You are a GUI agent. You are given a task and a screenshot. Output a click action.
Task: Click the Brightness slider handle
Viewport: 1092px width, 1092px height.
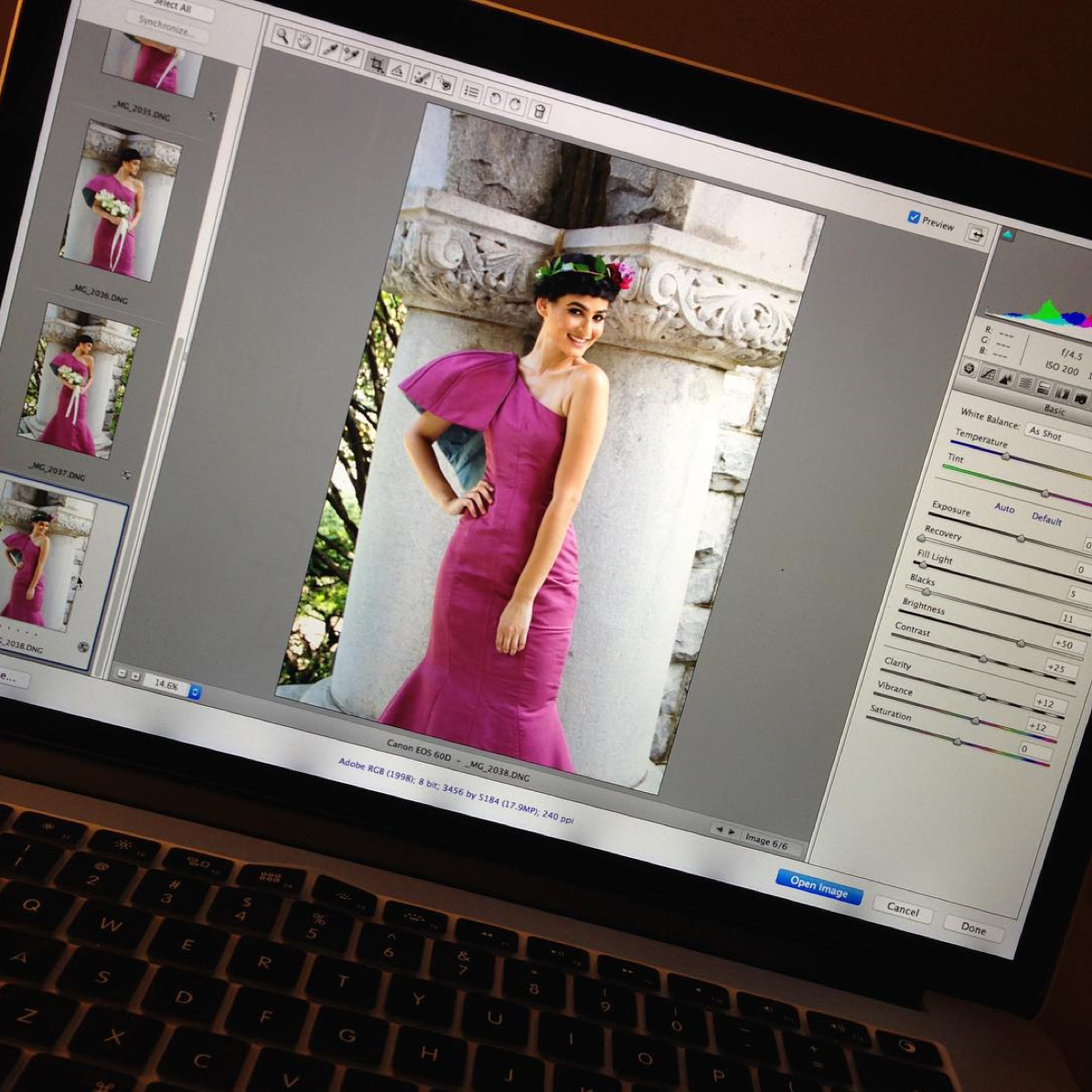tap(1021, 644)
